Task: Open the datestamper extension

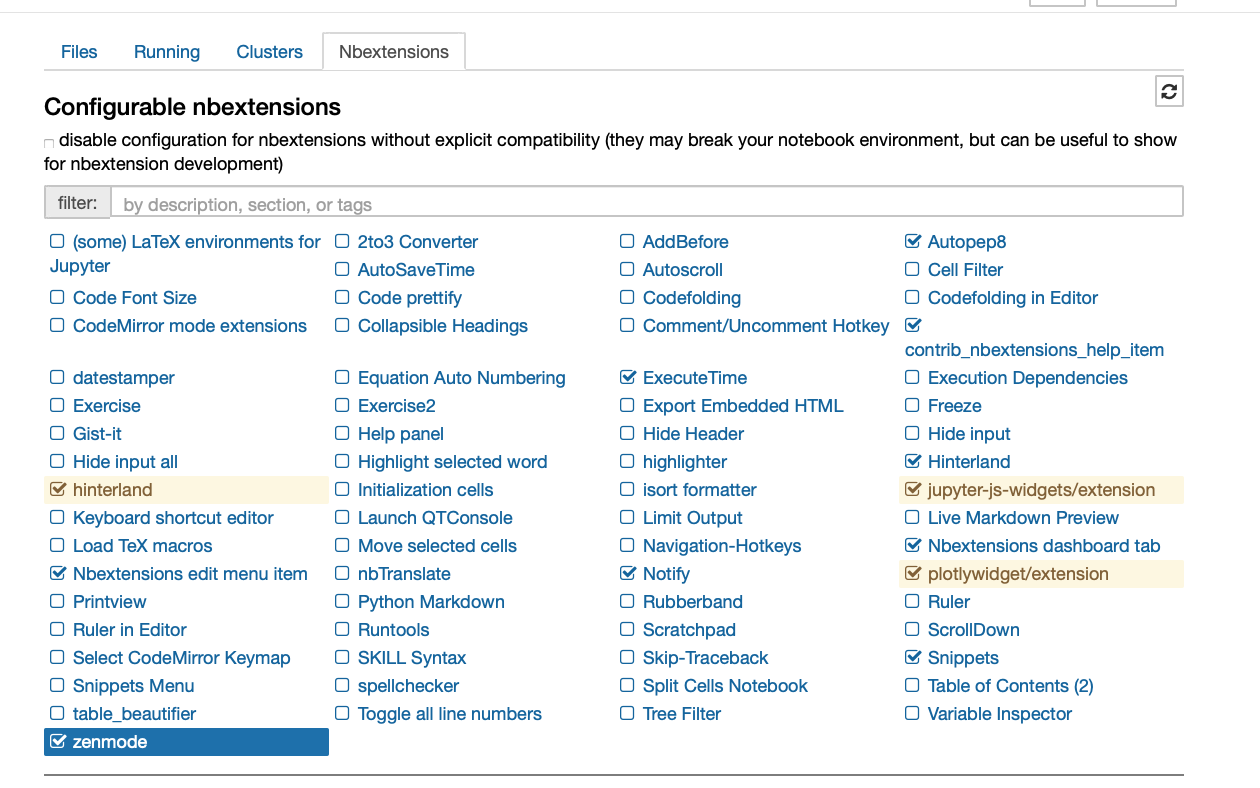Action: (124, 378)
